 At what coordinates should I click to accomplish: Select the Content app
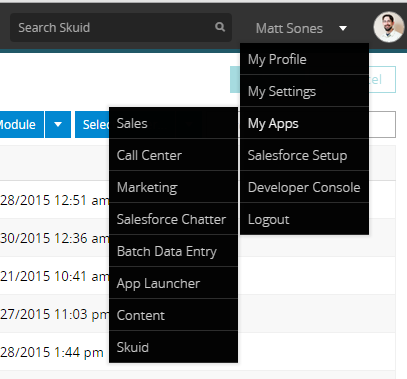173,315
